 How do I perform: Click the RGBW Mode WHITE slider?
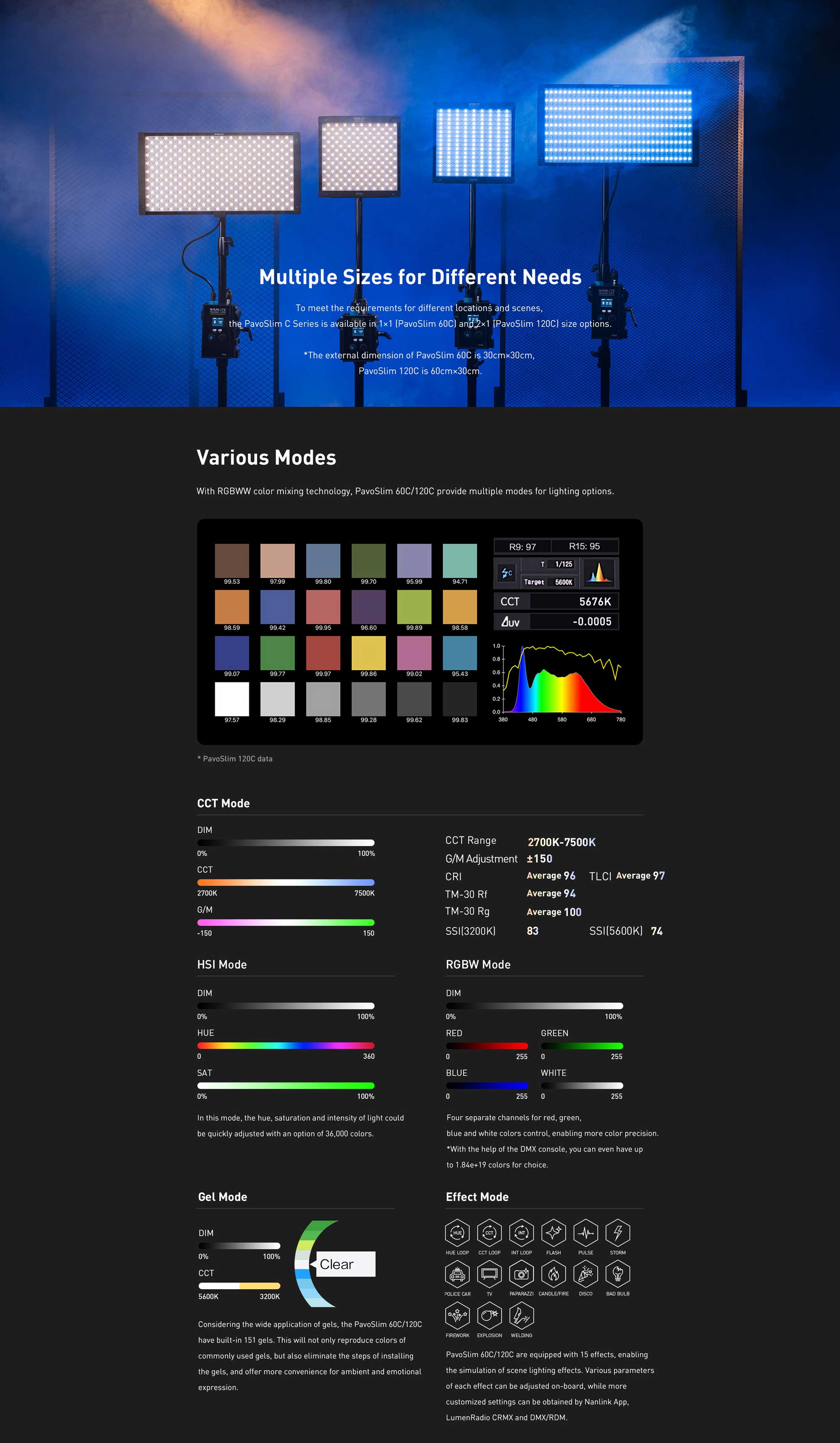[582, 1086]
